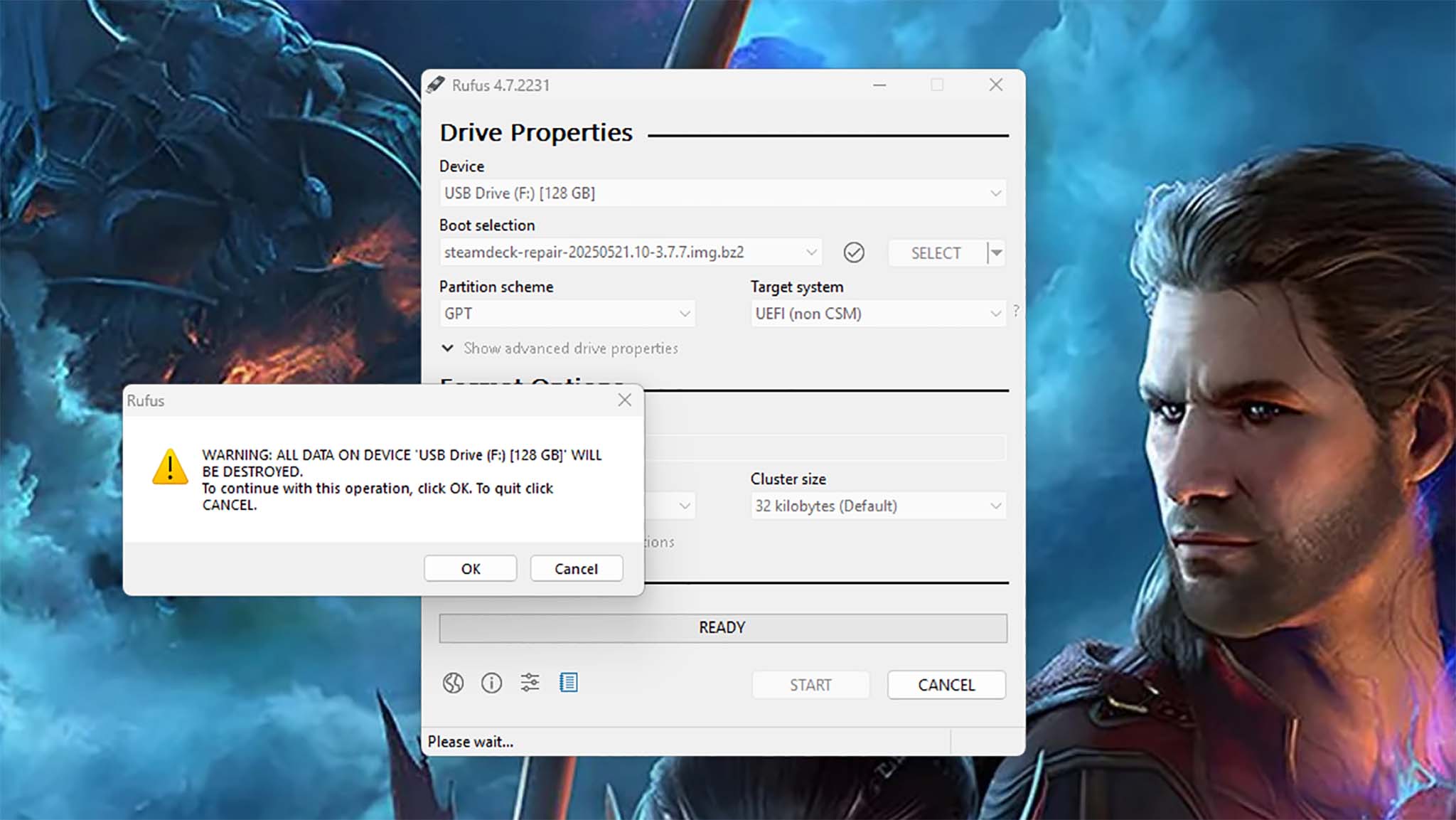This screenshot has width=1456, height=820.
Task: Click the warning message text
Action: click(x=402, y=480)
